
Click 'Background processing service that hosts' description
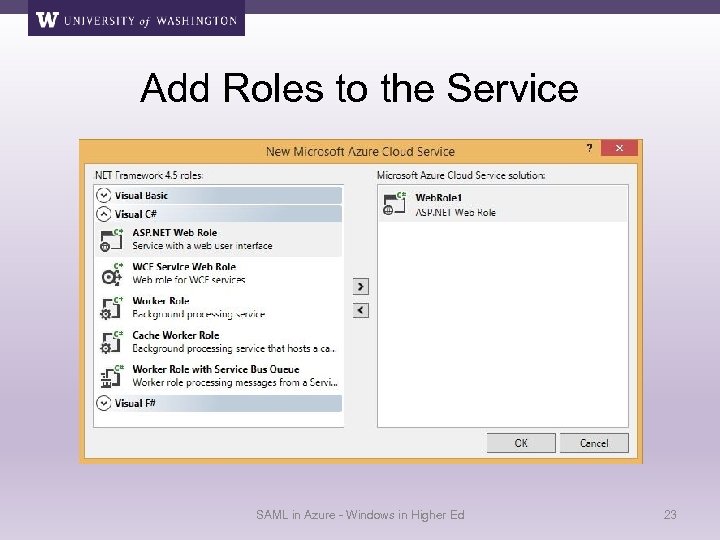point(234,349)
